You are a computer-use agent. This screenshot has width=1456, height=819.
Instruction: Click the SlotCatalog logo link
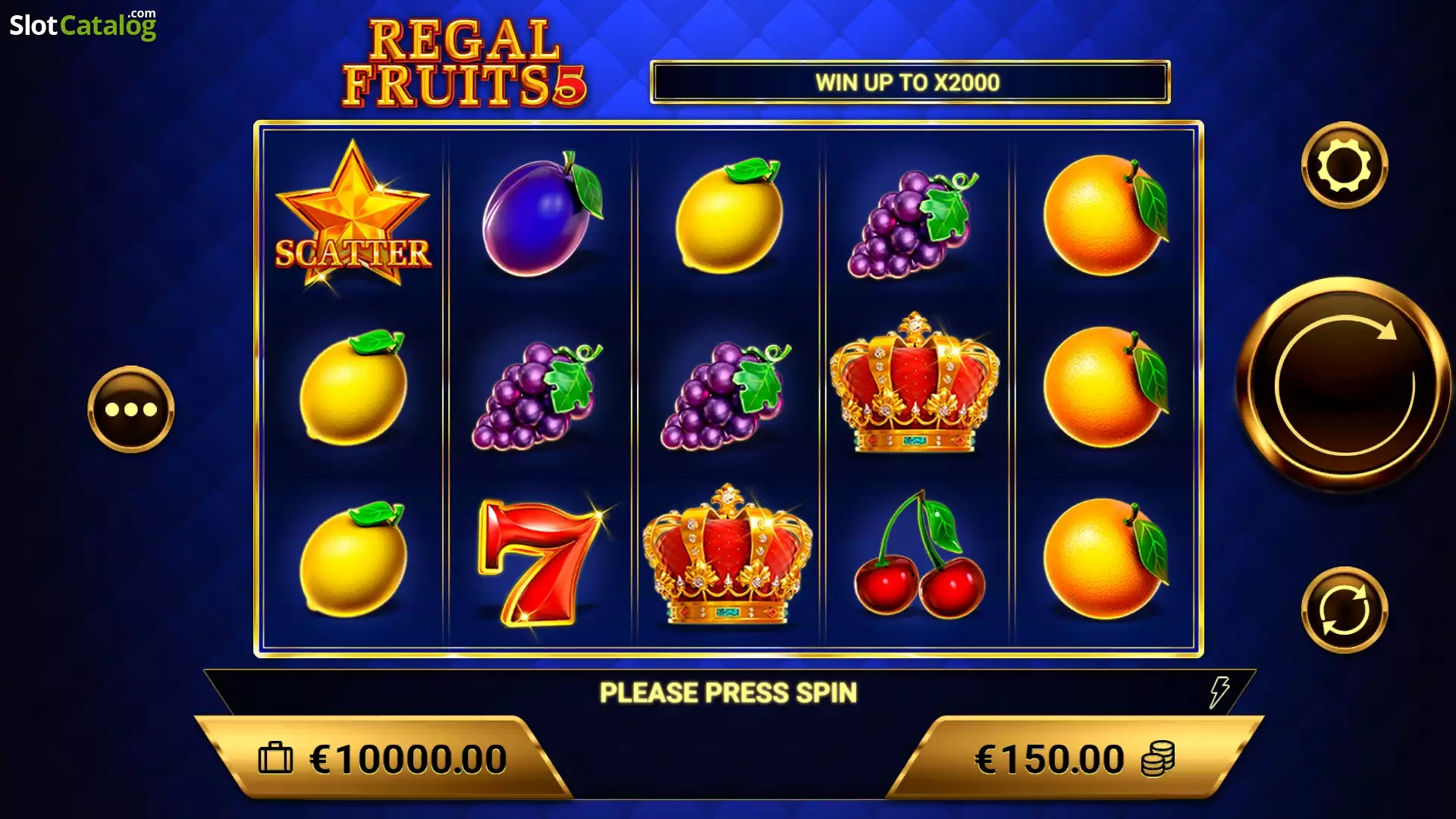point(83,24)
